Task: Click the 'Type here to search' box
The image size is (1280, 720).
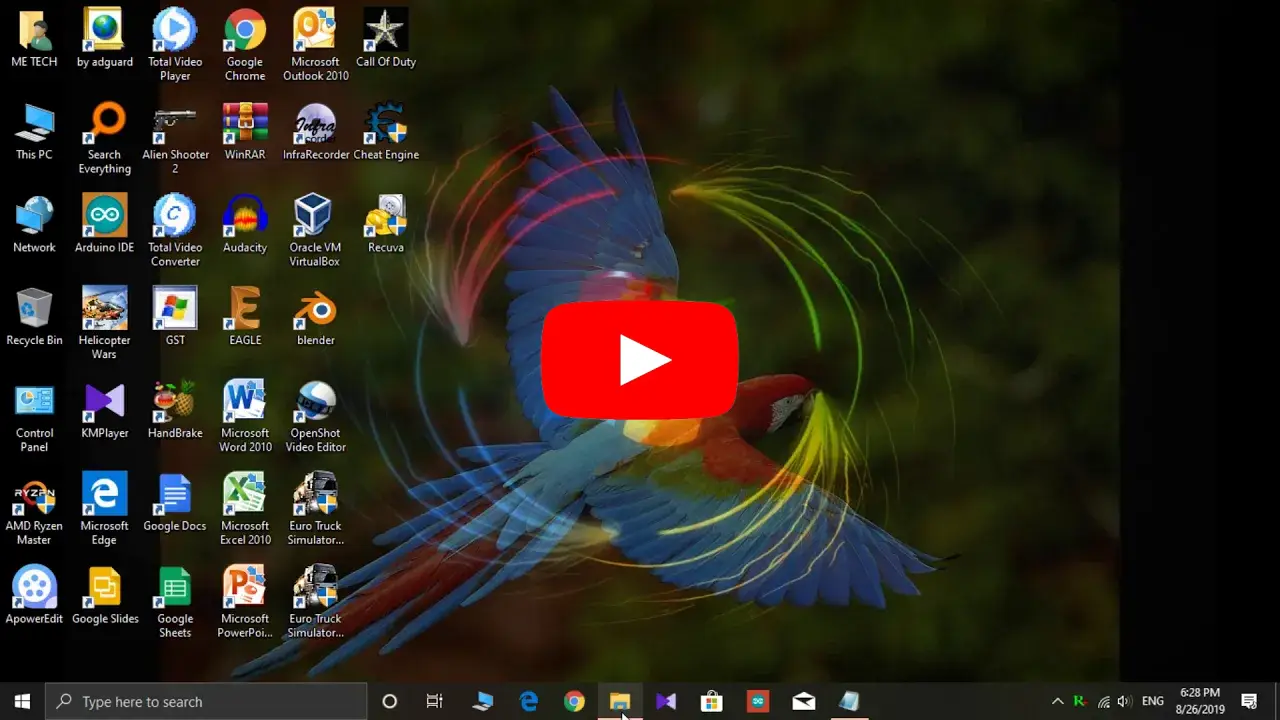Action: tap(207, 701)
